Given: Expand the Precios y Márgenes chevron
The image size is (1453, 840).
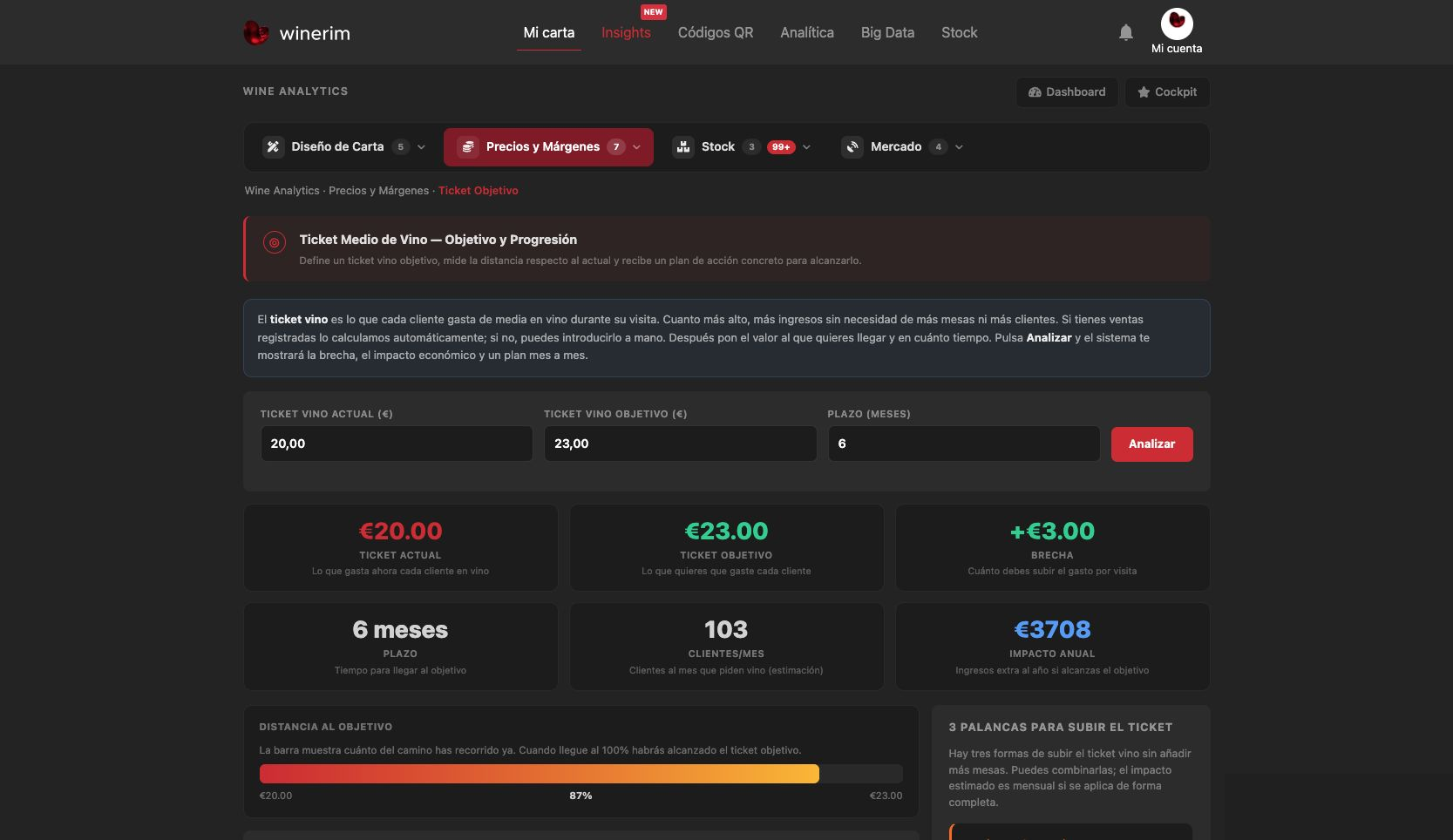Looking at the screenshot, I should tap(637, 147).
